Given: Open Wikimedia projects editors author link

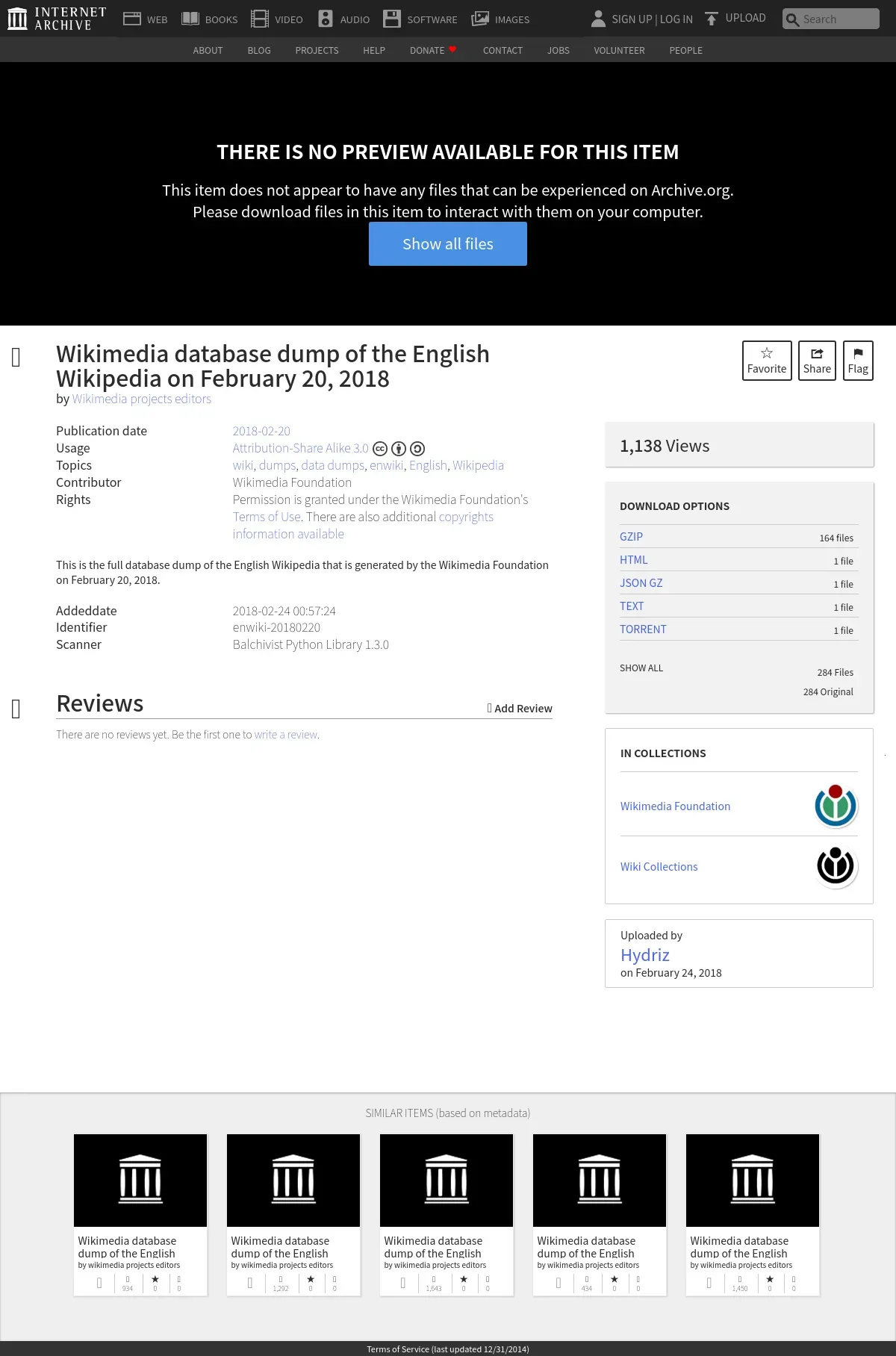Looking at the screenshot, I should pos(142,399).
